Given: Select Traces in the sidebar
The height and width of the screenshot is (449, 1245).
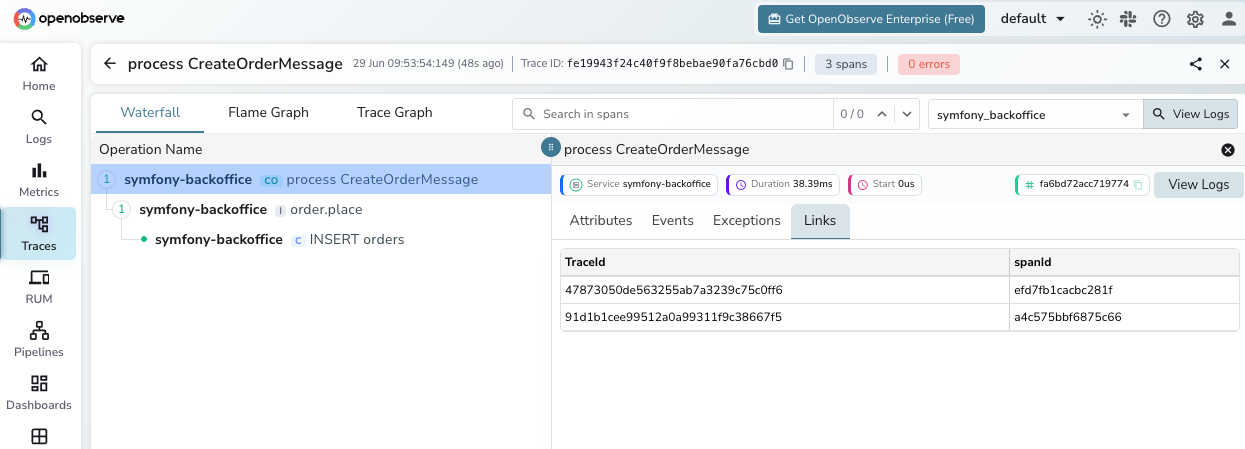Looking at the screenshot, I should [39, 234].
